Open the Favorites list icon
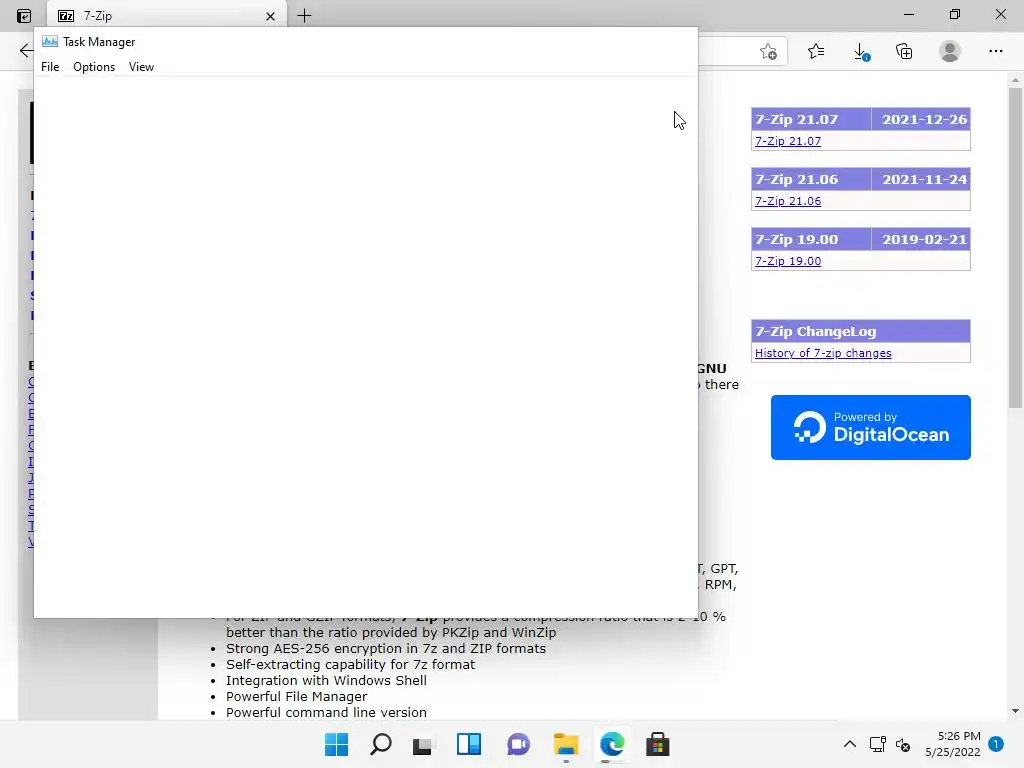 (816, 51)
